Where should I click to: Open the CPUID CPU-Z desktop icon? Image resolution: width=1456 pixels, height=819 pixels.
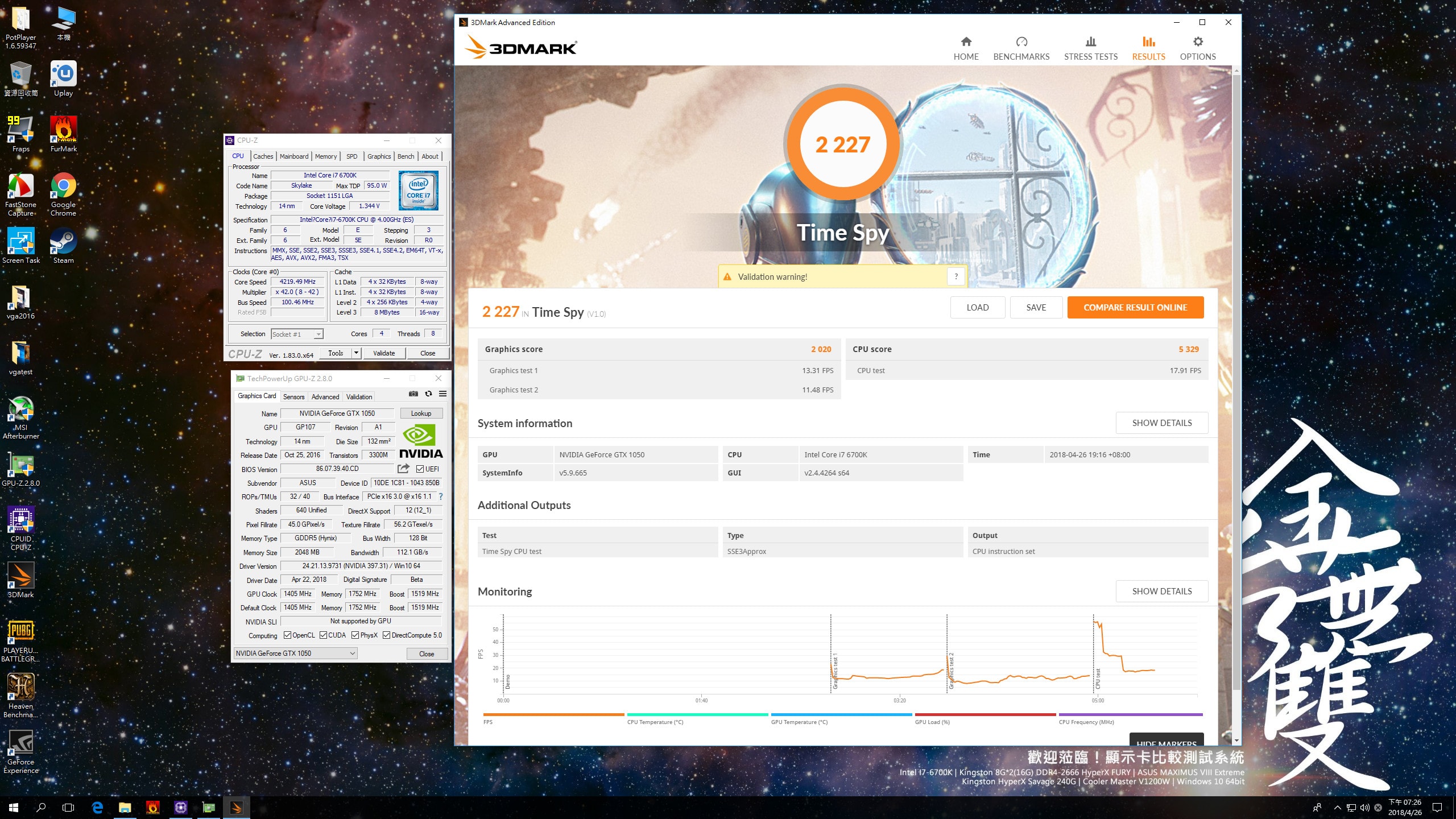pos(20,528)
